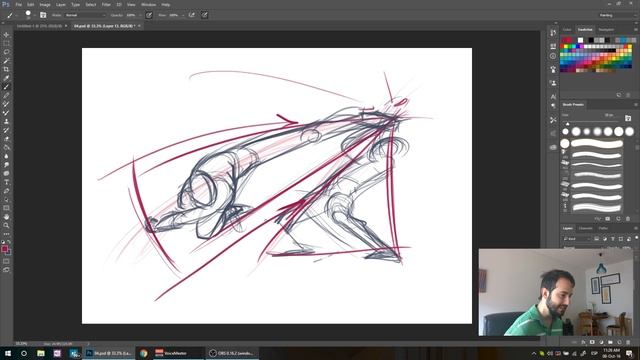Click the brush Size slider in Brush Presets
The height and width of the screenshot is (360, 640).
pos(592,121)
